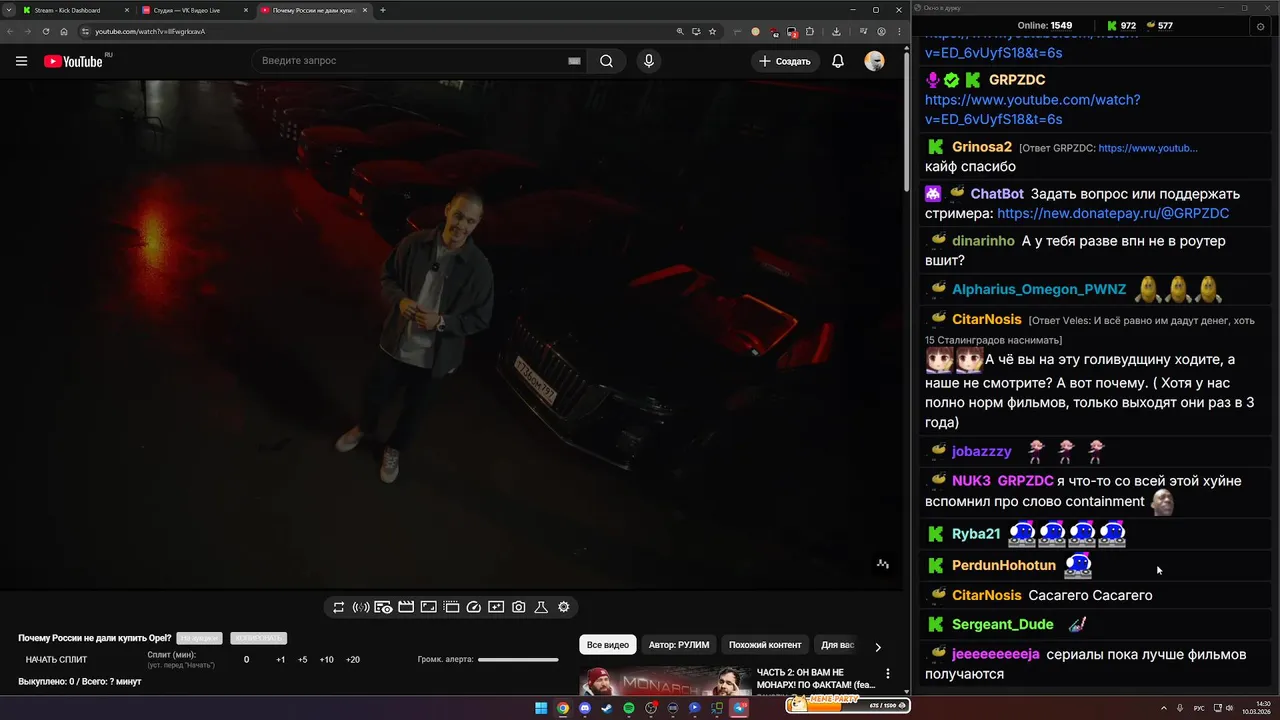Open the YouTube notifications bell
Screen dimensions: 1280x720
(x=838, y=61)
